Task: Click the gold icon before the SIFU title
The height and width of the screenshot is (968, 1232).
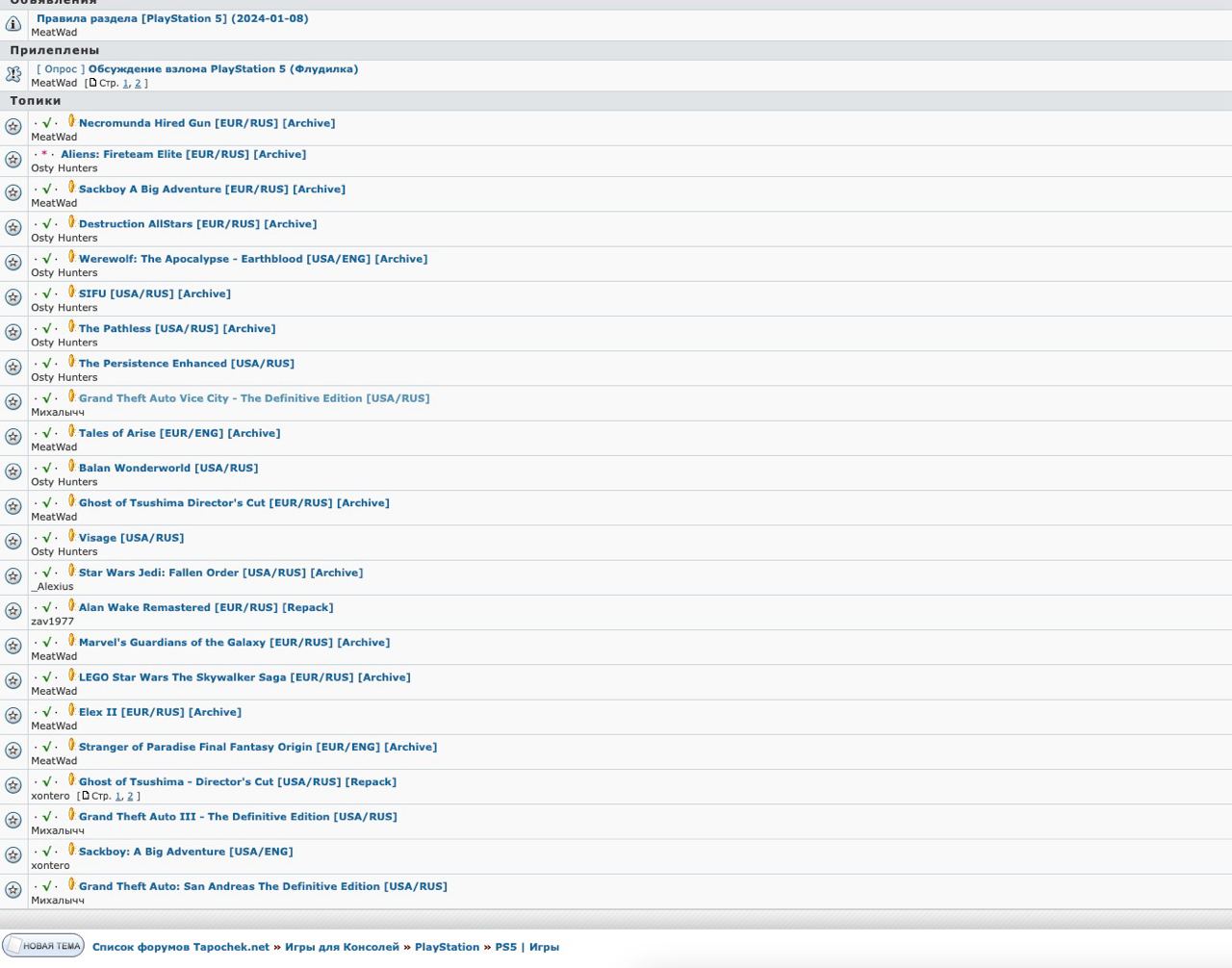Action: 71,293
